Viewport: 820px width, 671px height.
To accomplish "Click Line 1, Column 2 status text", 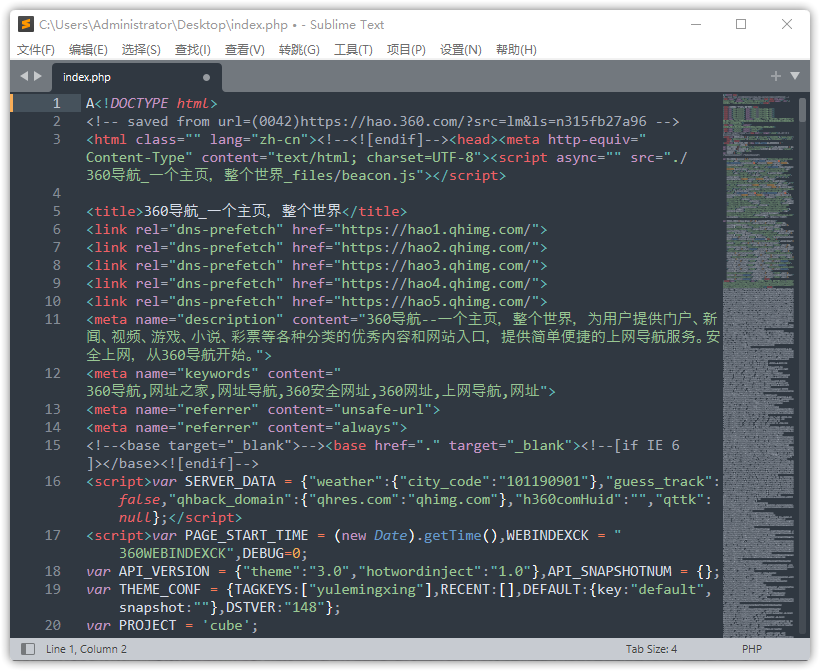I will click(86, 649).
